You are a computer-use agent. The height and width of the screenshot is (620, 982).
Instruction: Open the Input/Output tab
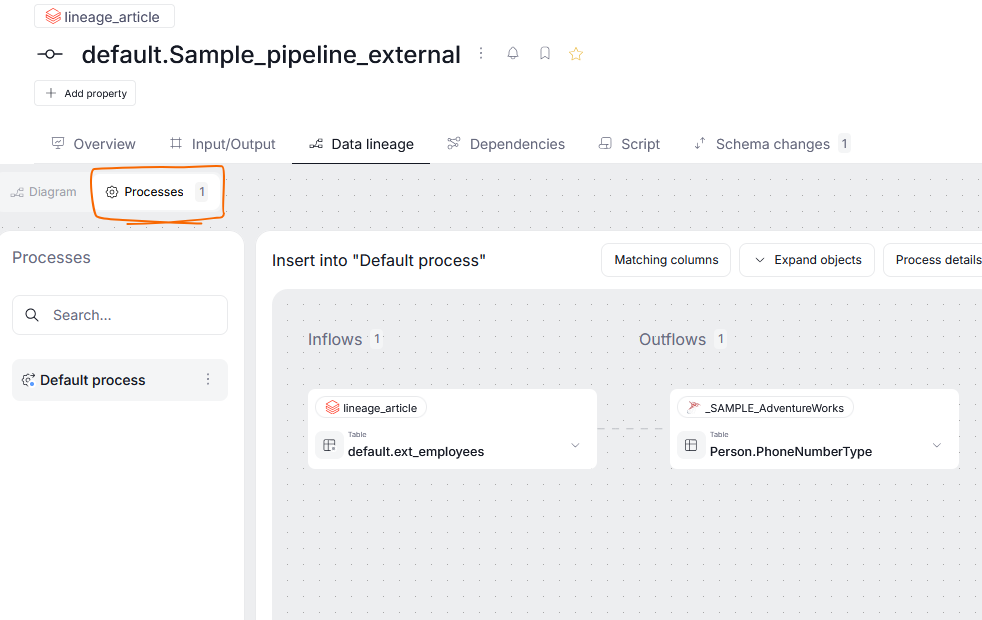pos(222,144)
